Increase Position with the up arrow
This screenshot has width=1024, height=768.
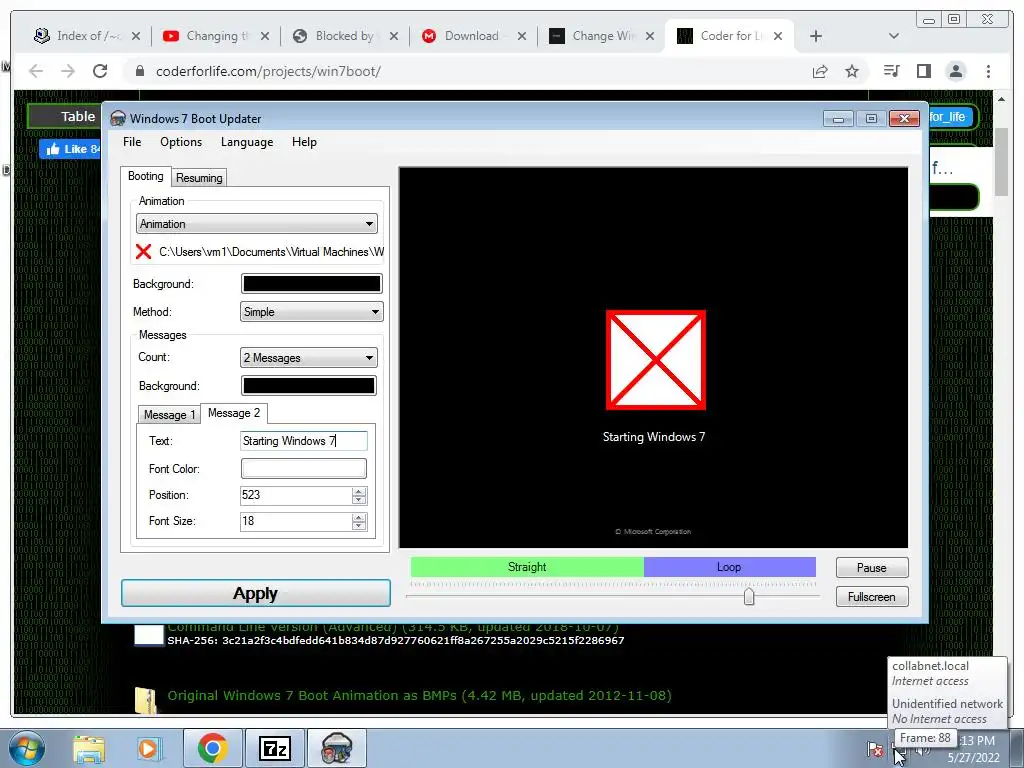click(x=359, y=491)
